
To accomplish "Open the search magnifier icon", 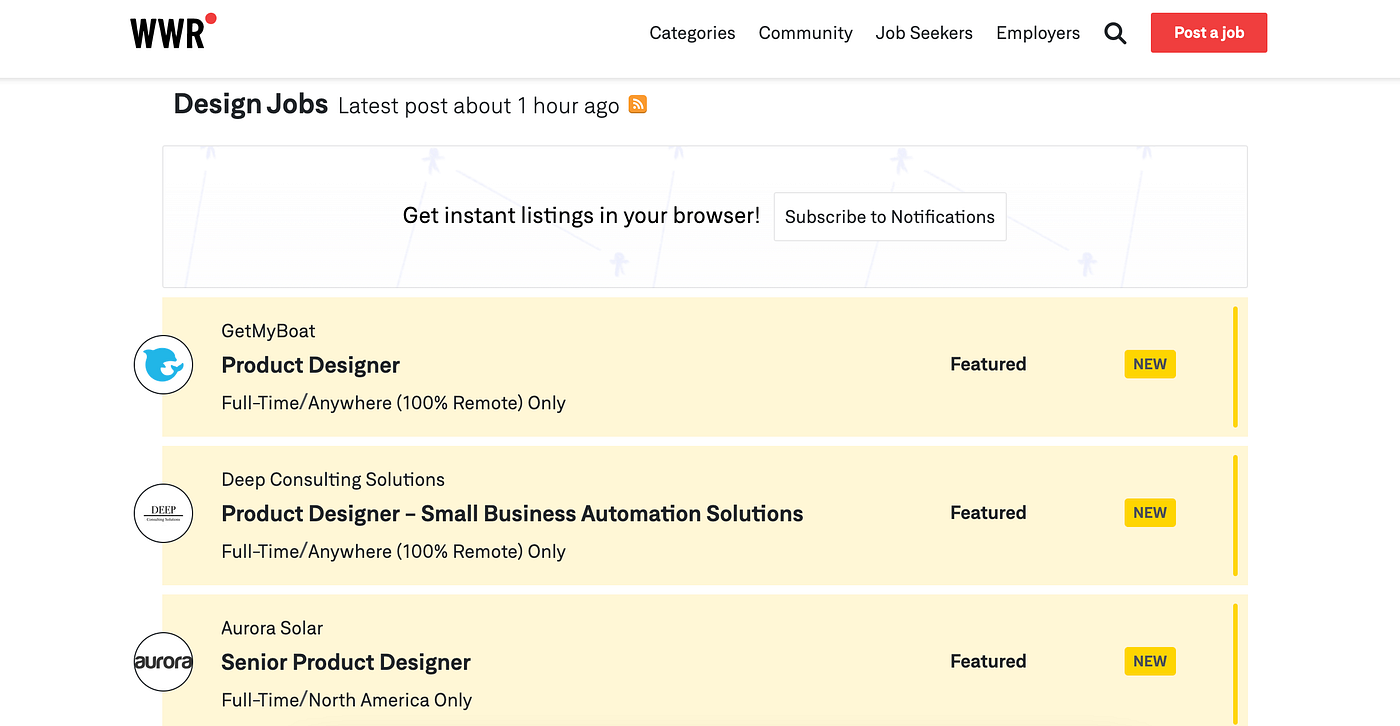I will point(1115,33).
